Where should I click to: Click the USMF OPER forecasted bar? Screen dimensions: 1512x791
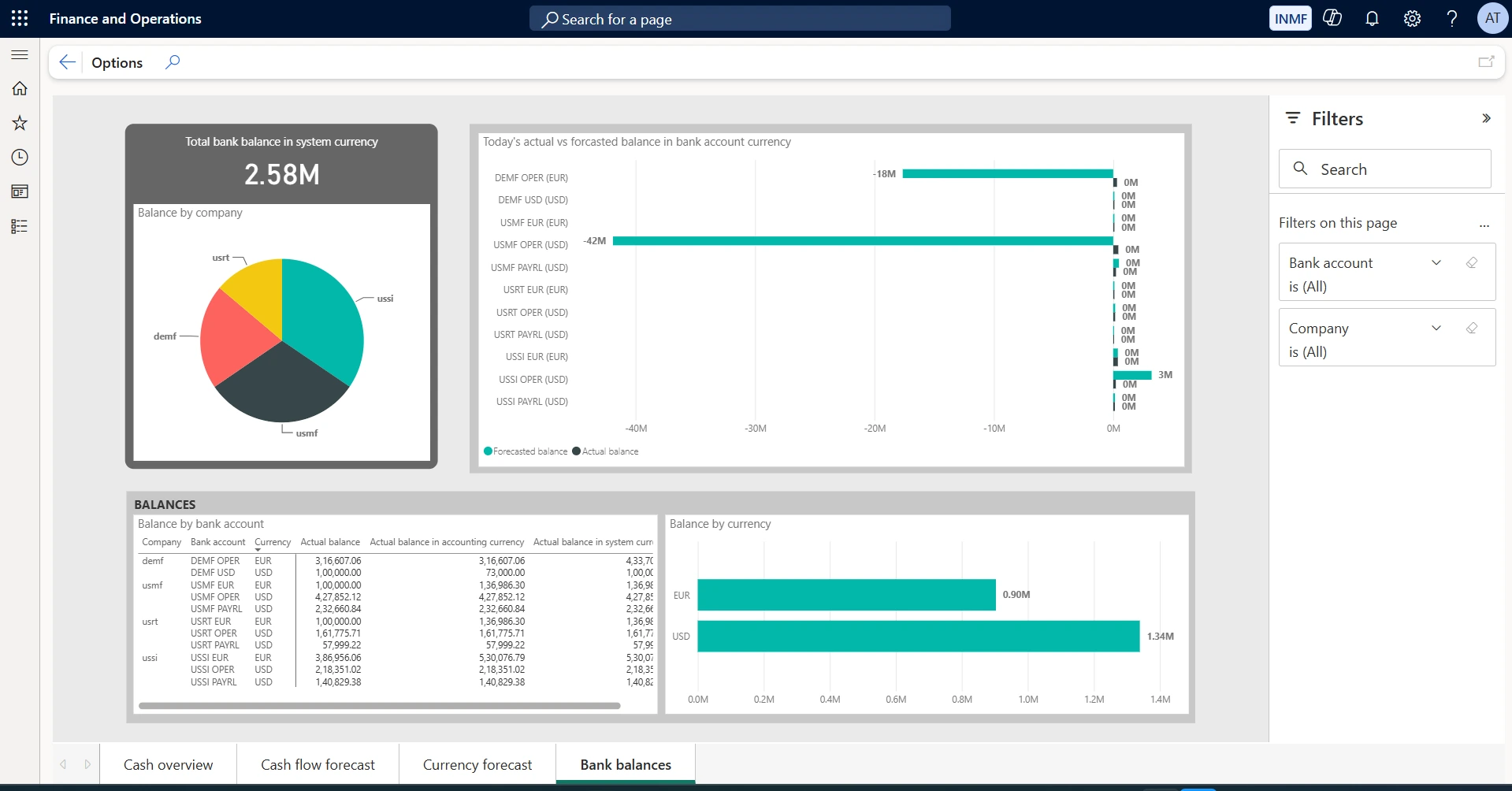tap(863, 240)
